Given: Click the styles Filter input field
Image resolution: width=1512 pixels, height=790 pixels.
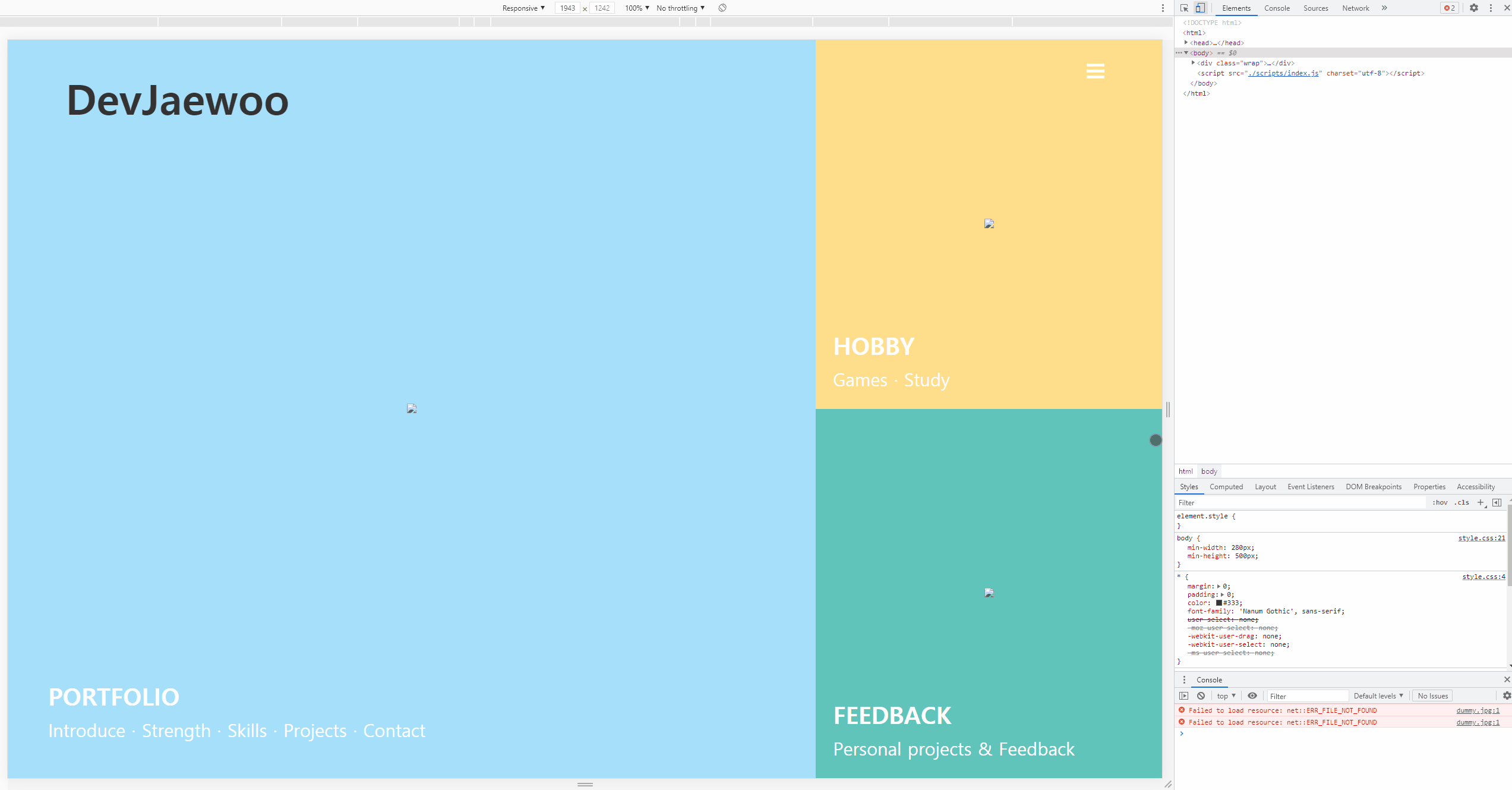Looking at the screenshot, I should (x=1301, y=502).
